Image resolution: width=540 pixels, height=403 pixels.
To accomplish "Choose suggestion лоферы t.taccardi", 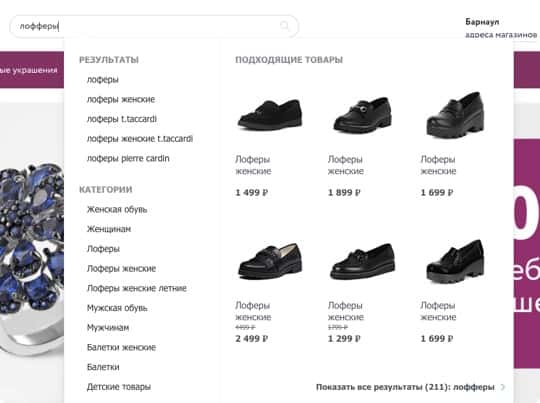I will coord(122,119).
